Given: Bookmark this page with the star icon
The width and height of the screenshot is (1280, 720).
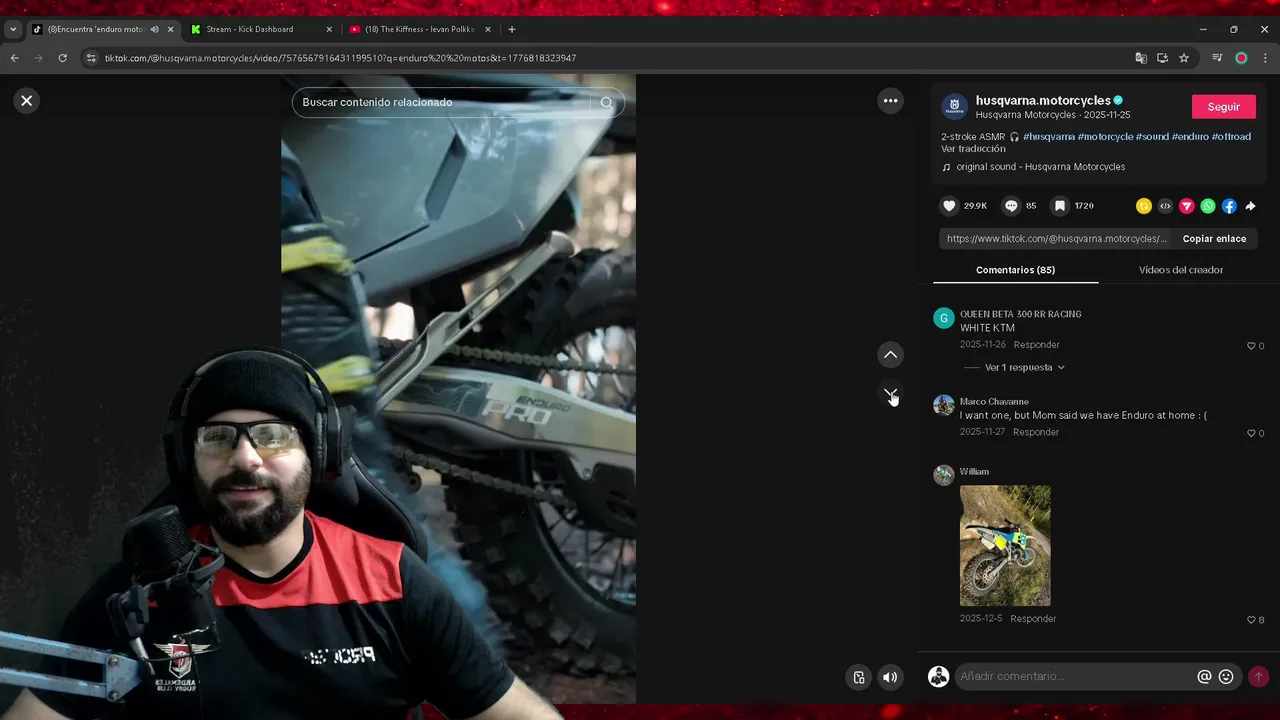Looking at the screenshot, I should pyautogui.click(x=1184, y=58).
